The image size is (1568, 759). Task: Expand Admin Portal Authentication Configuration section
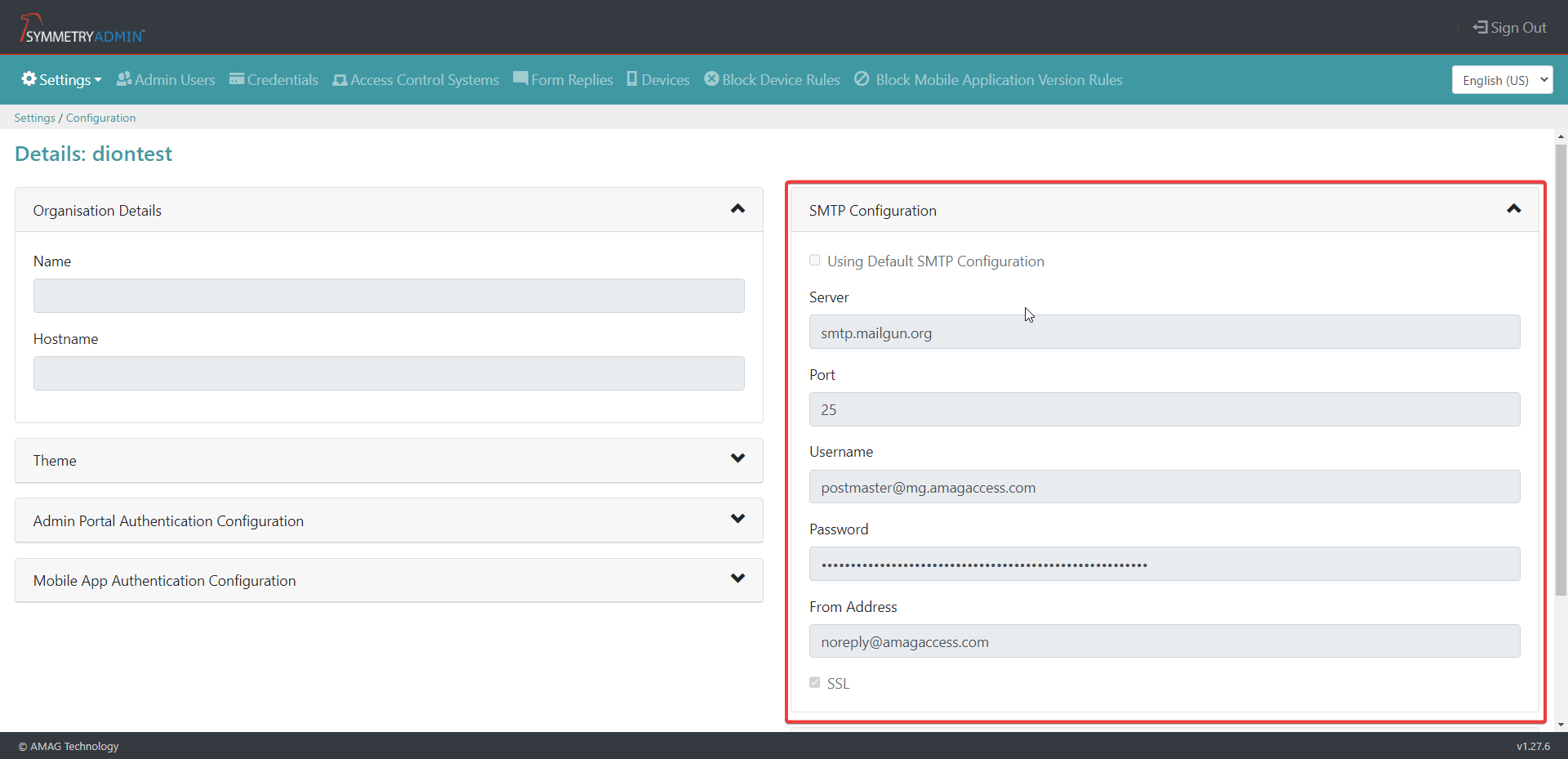pos(737,519)
